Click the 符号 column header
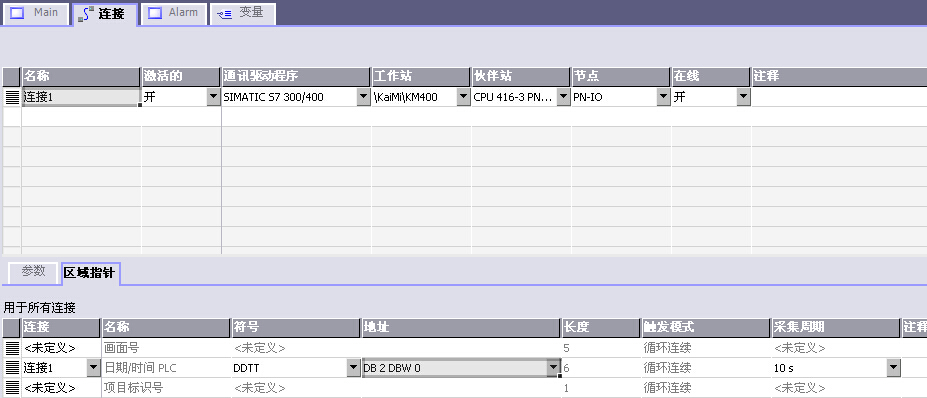927x398 pixels. coord(296,328)
